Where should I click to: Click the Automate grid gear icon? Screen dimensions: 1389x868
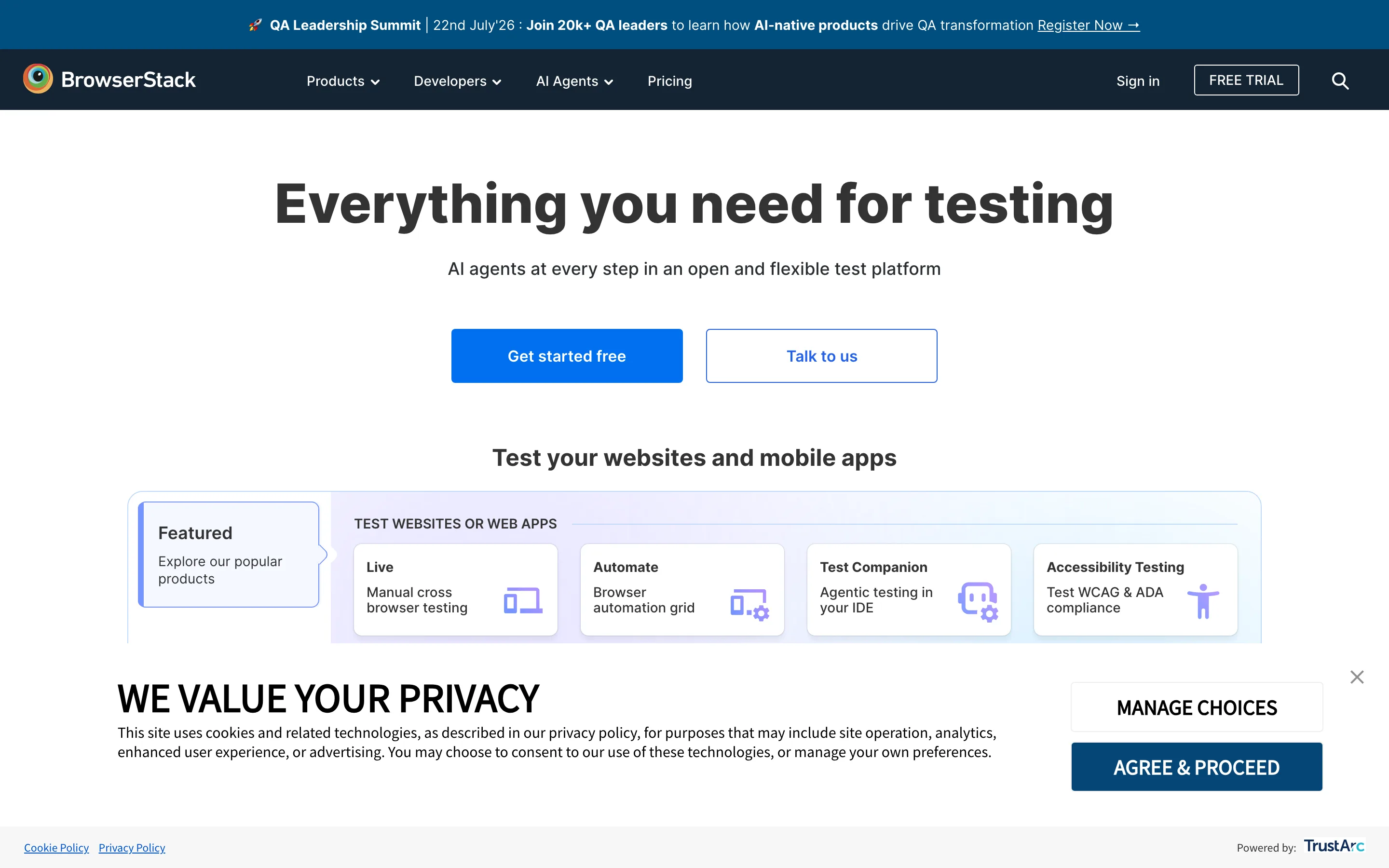click(x=749, y=605)
